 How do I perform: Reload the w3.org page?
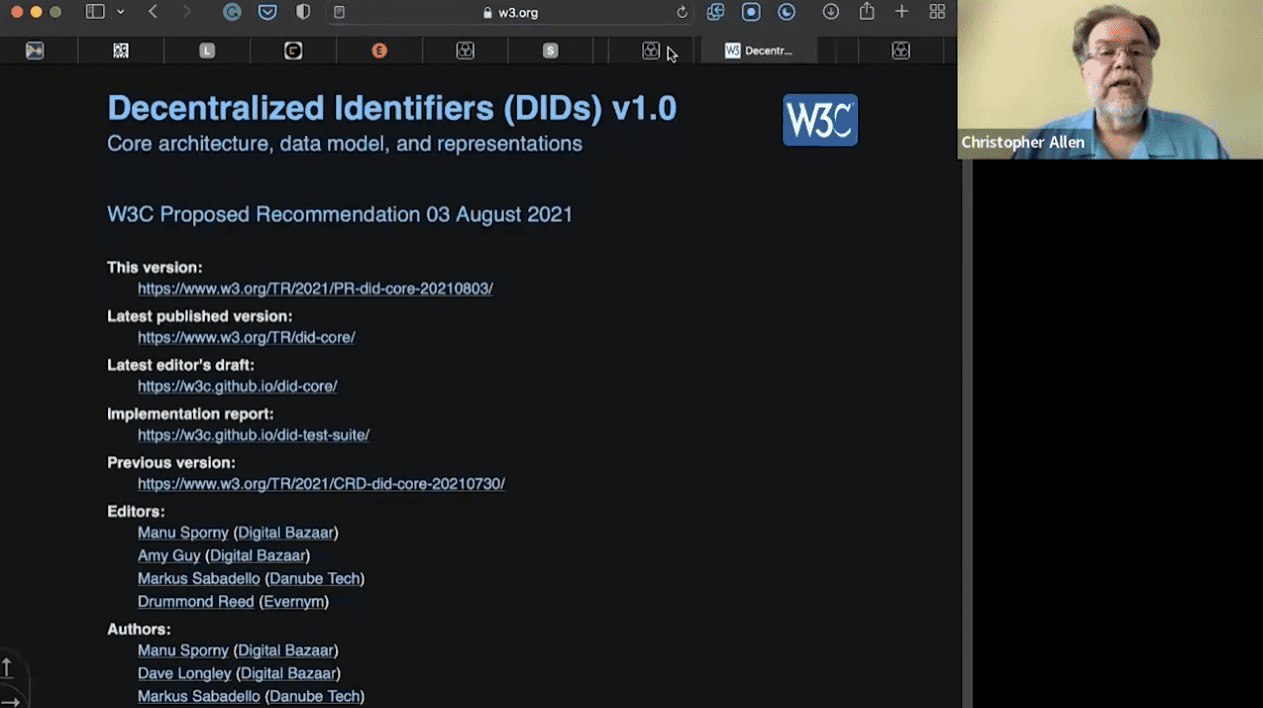[682, 12]
